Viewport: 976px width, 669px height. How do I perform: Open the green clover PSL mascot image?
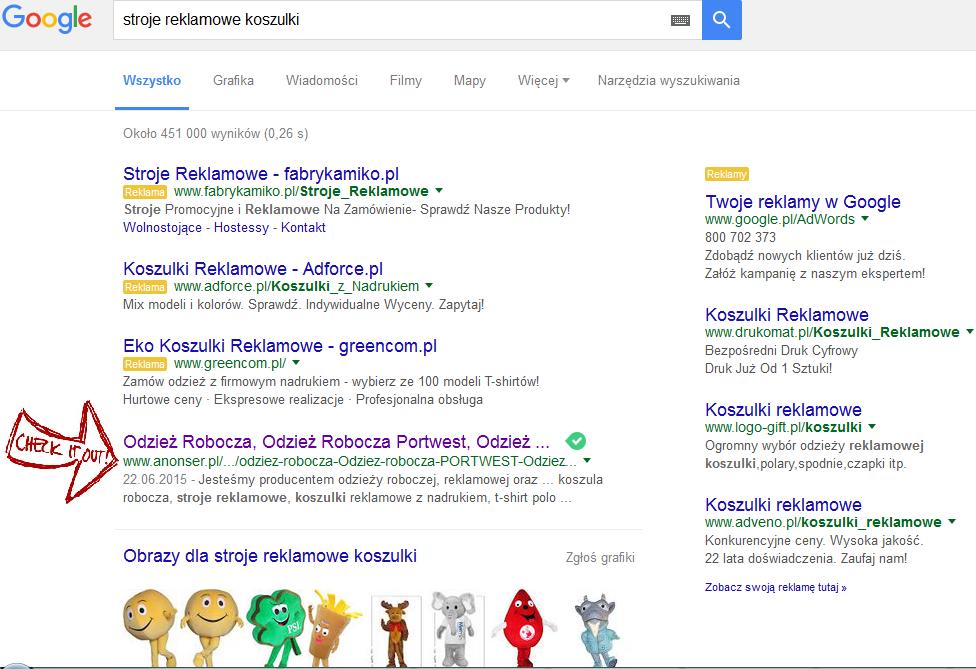(276, 627)
